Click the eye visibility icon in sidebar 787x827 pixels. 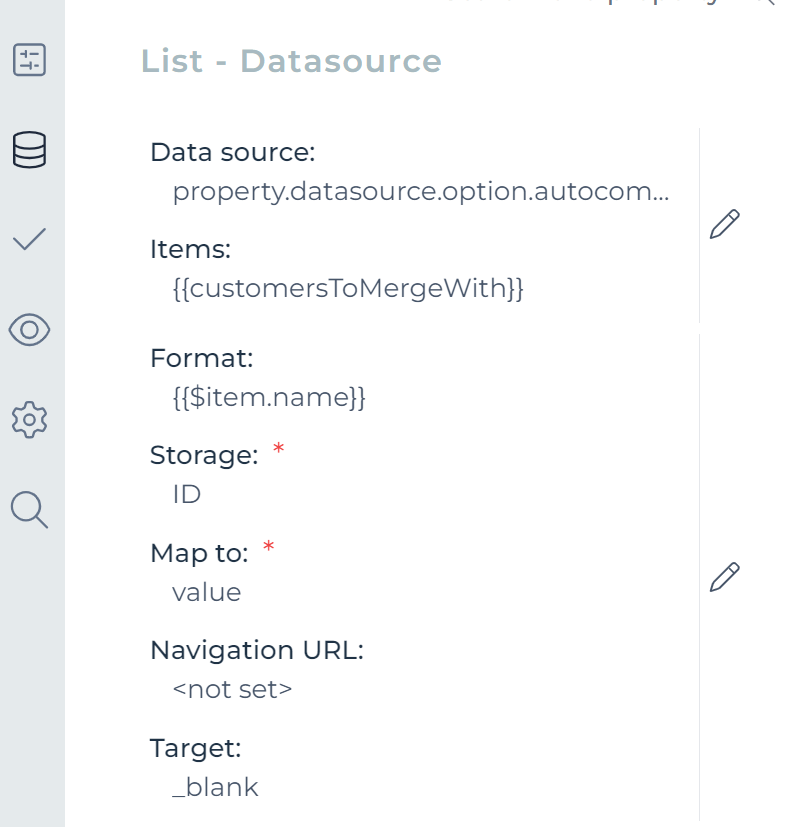pyautogui.click(x=30, y=330)
